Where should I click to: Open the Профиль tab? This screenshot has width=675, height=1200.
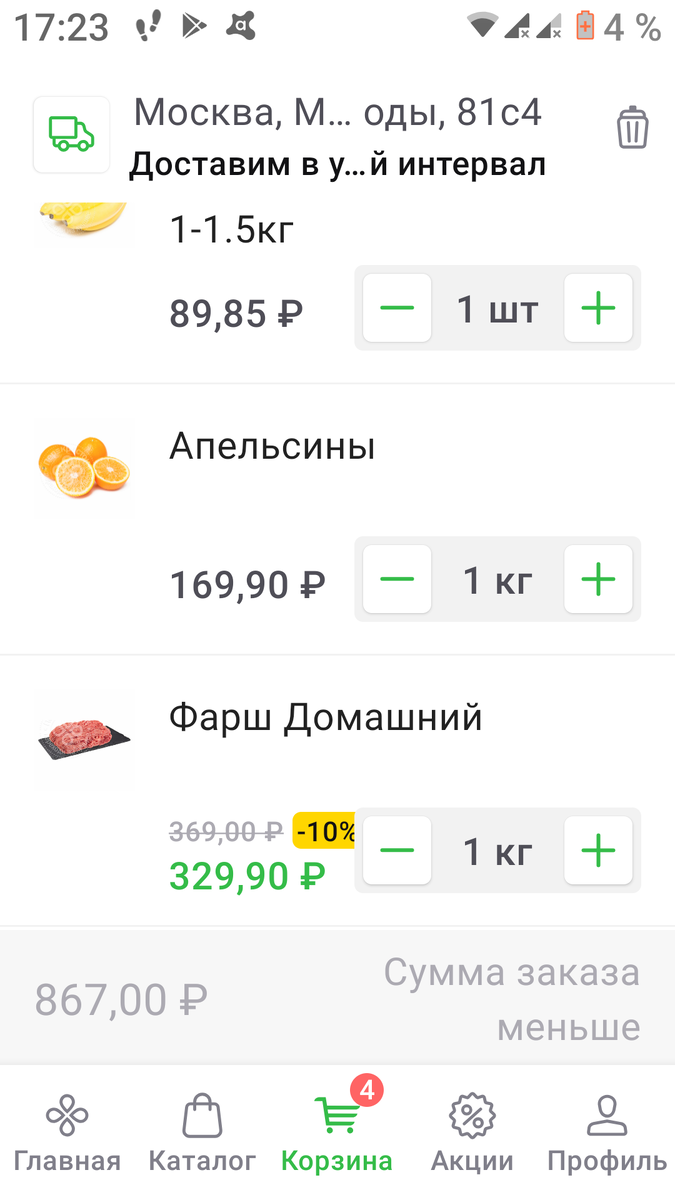607,1133
